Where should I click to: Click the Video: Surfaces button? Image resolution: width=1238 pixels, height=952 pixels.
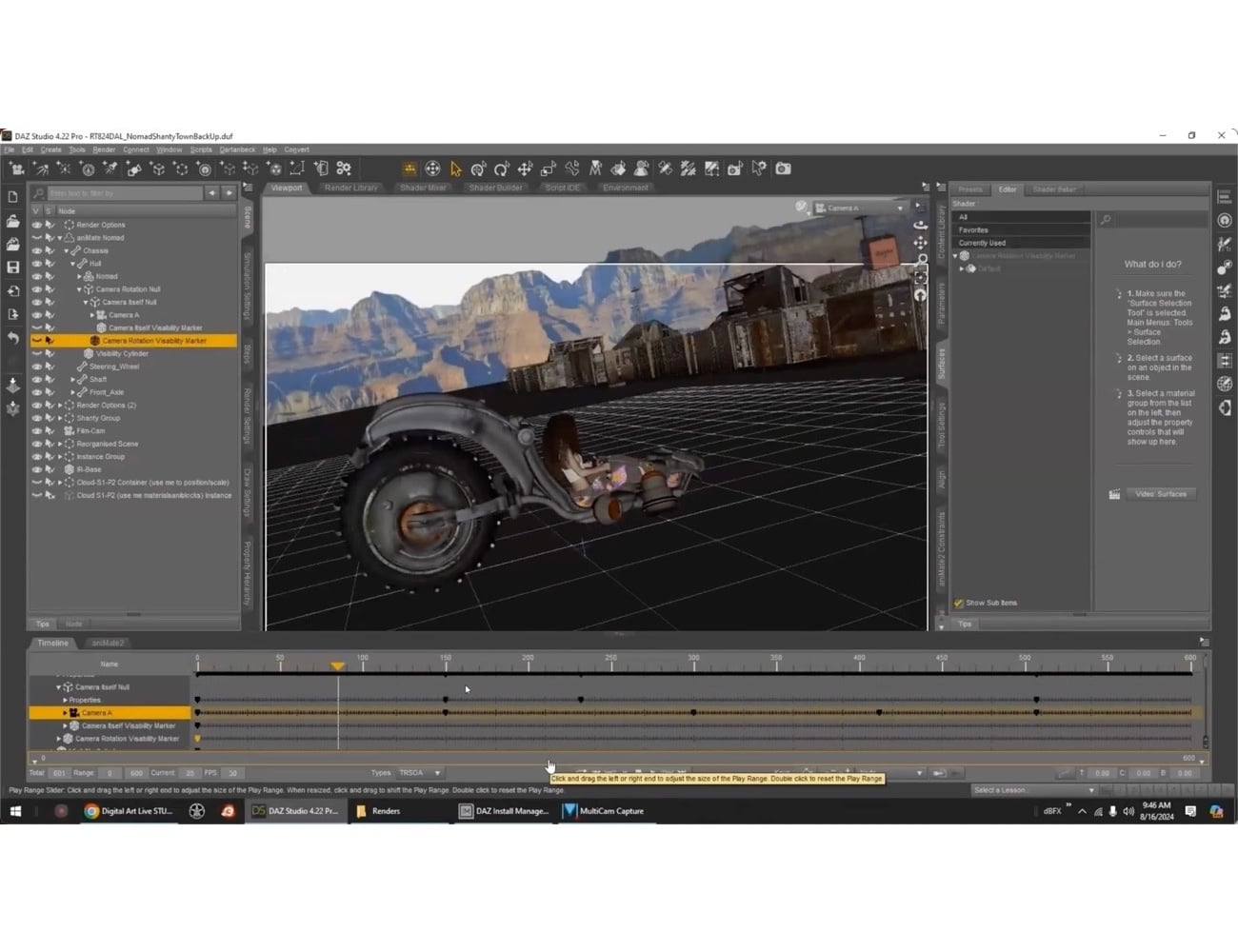(x=1160, y=494)
